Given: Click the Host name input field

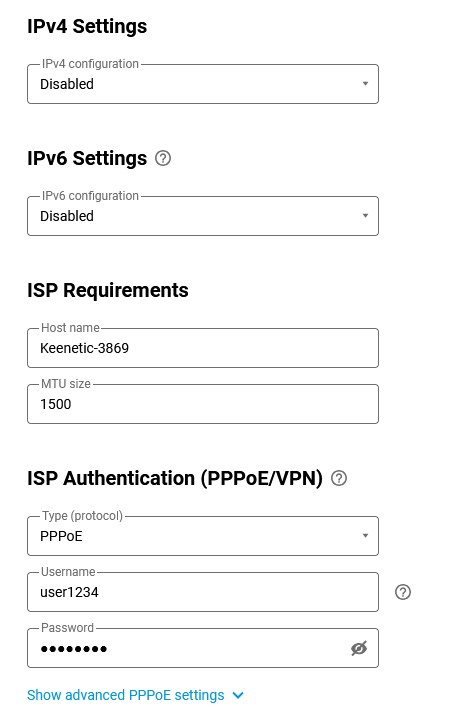Looking at the screenshot, I should point(203,348).
